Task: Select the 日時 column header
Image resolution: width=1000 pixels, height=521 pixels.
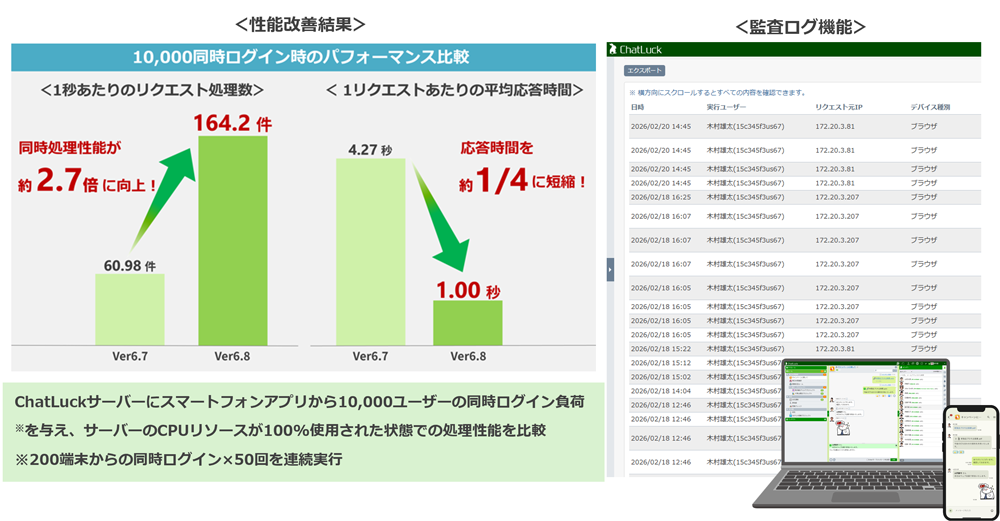Action: [637, 107]
